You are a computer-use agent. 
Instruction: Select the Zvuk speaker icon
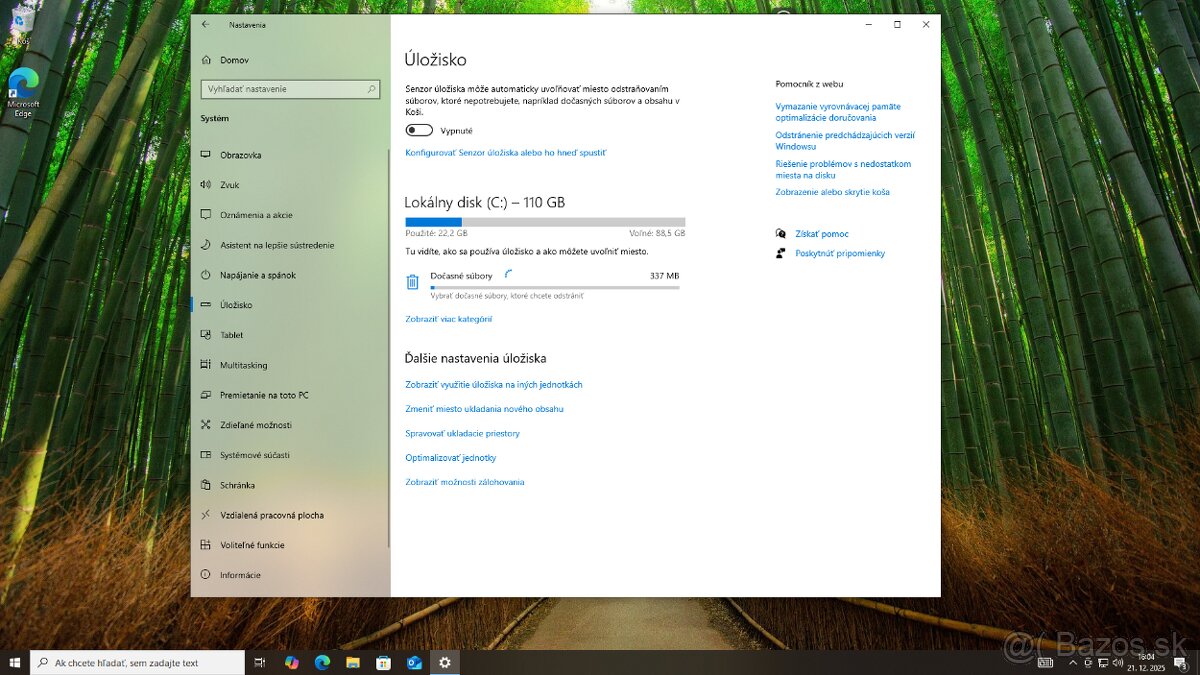(x=206, y=185)
